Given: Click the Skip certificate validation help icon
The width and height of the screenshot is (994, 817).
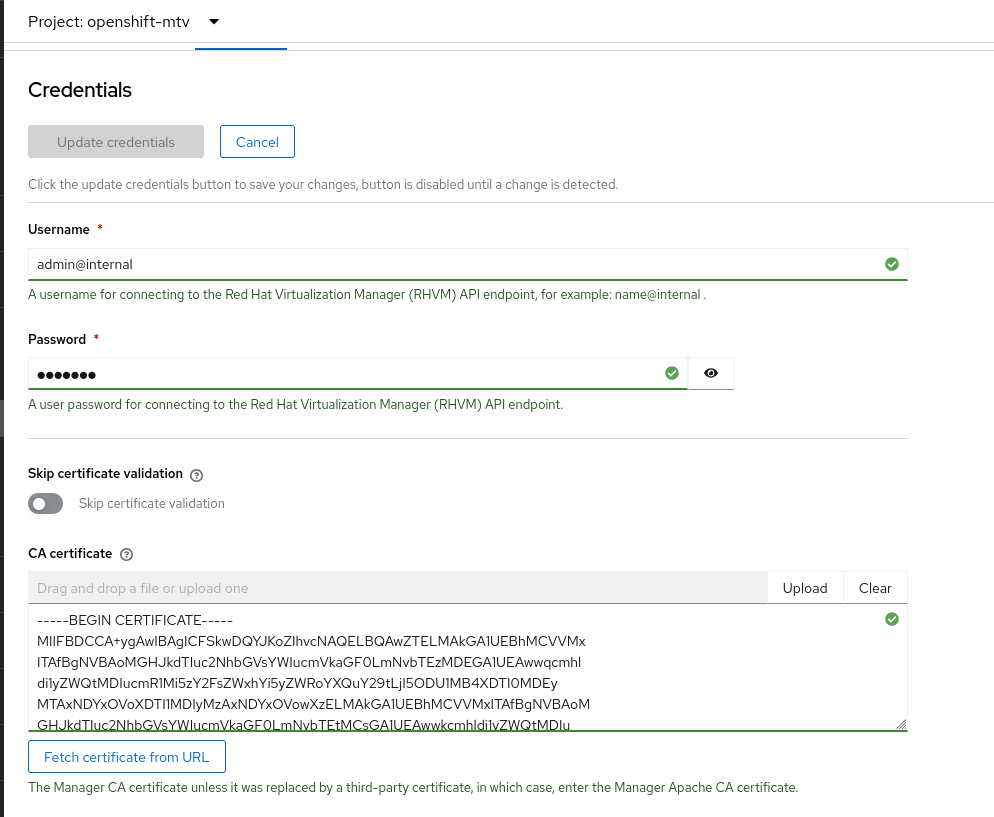Looking at the screenshot, I should (196, 475).
